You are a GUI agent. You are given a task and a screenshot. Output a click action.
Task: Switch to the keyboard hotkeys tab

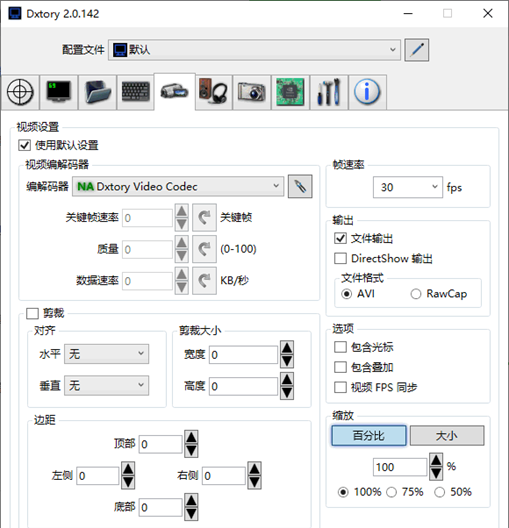[136, 92]
